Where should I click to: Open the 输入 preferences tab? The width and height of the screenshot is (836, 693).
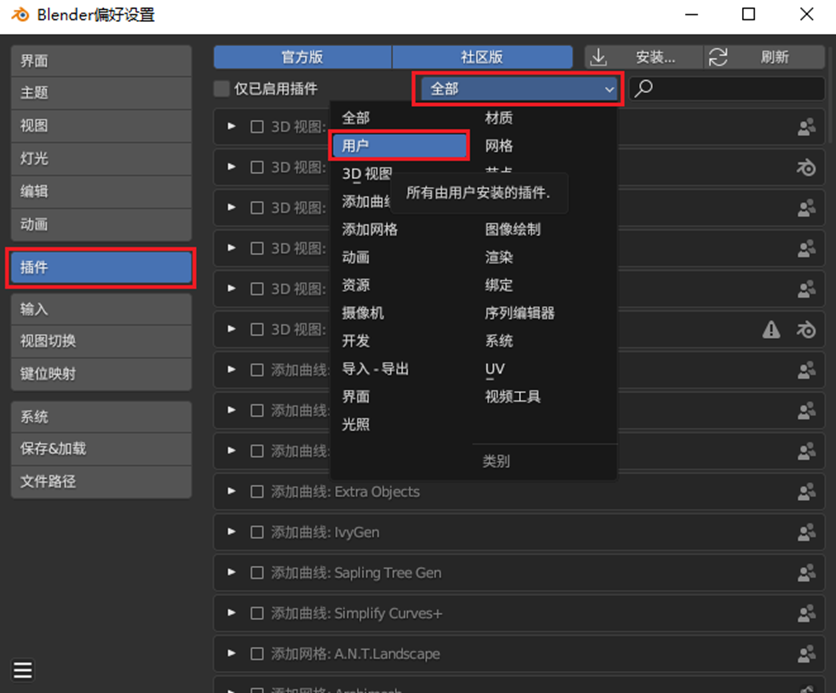(x=101, y=309)
